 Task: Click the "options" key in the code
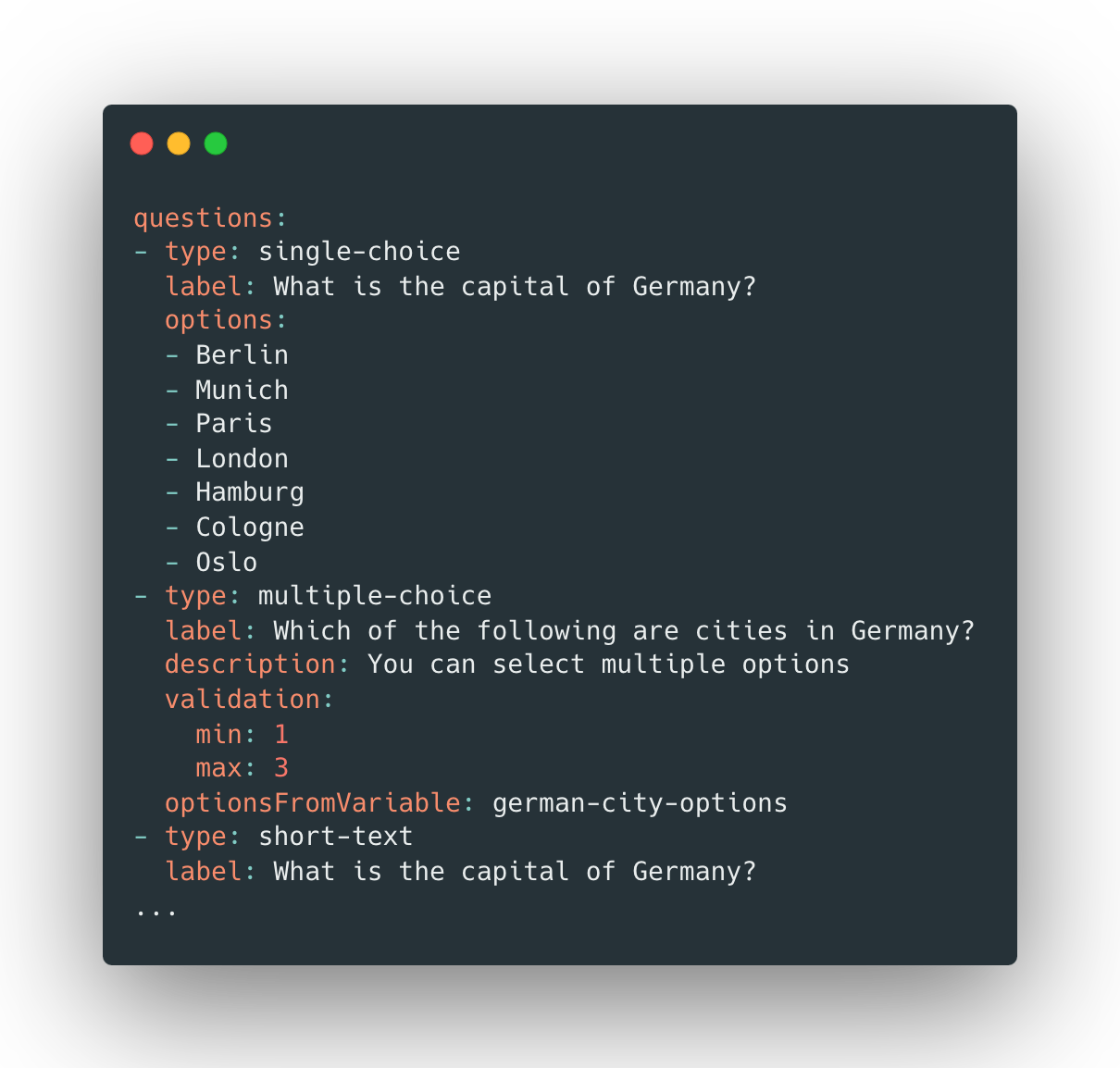[218, 320]
